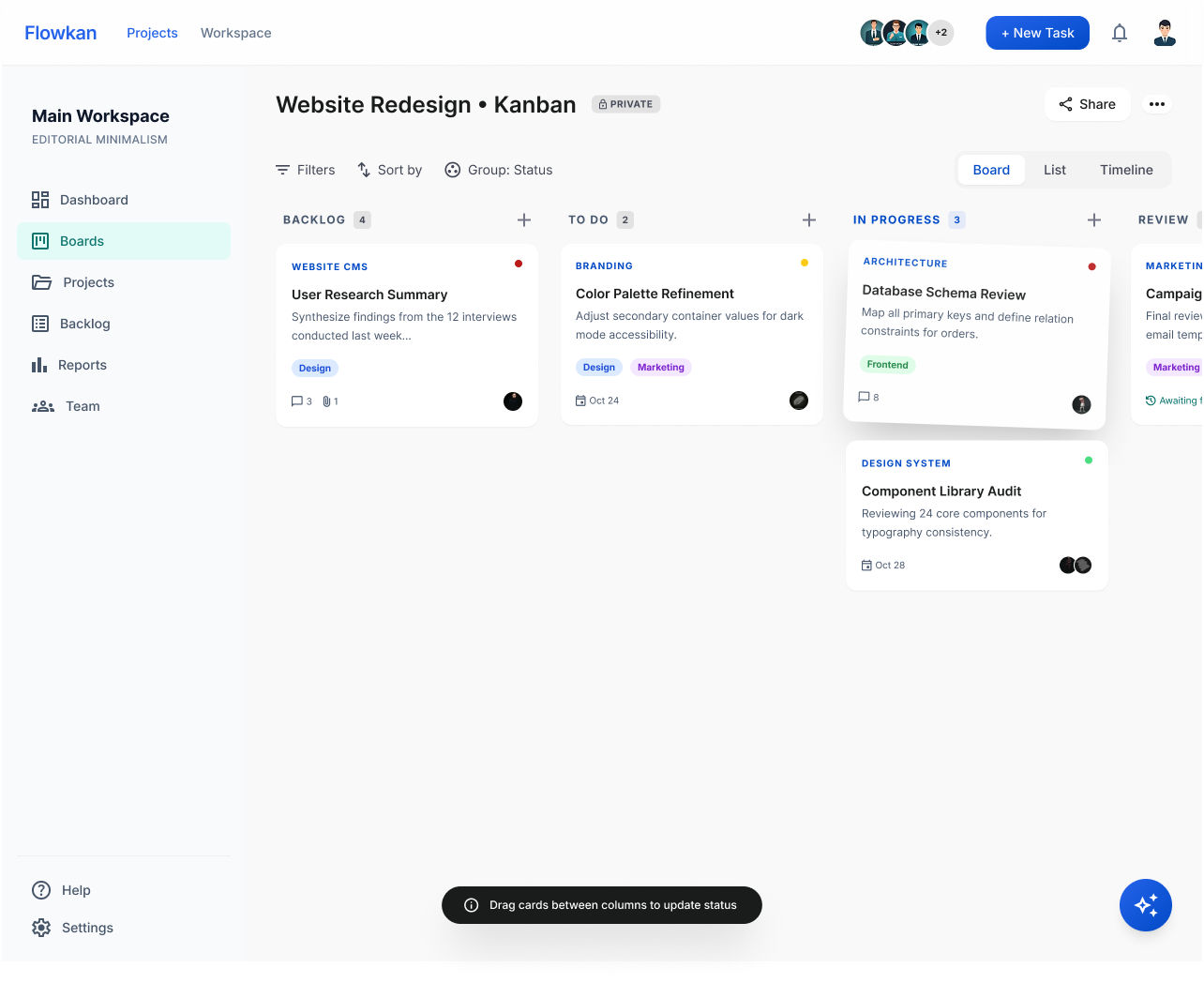Open notifications via the bell icon
The width and height of the screenshot is (1204, 983).
tap(1120, 33)
